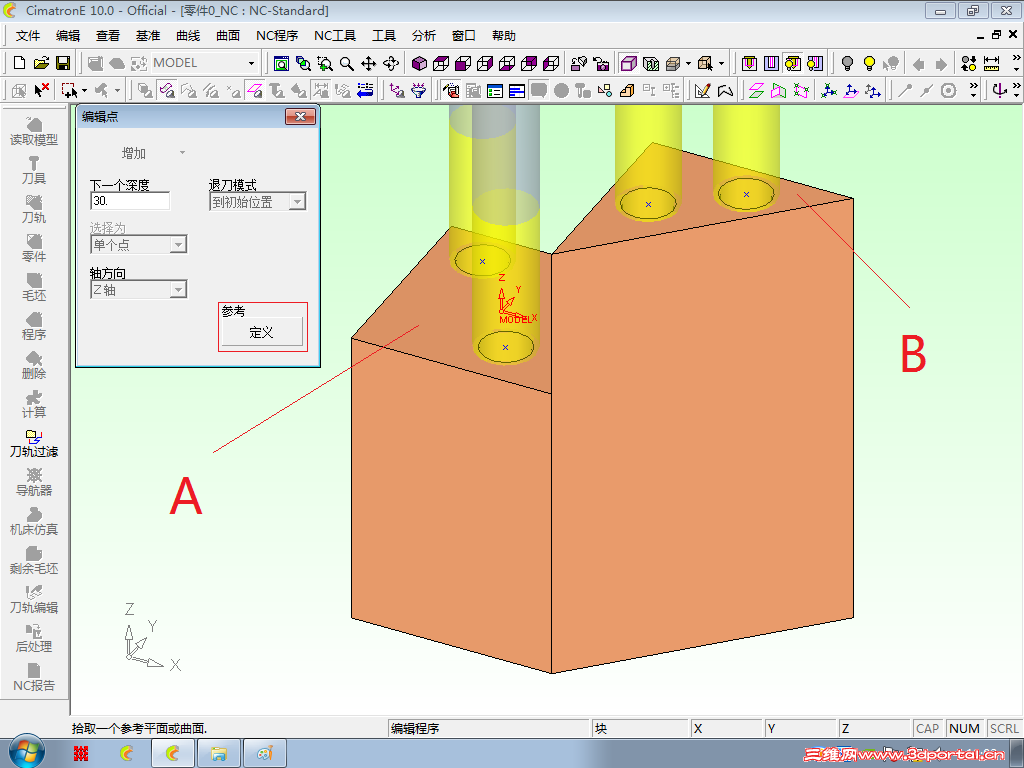Open the 查看 menu

(108, 36)
